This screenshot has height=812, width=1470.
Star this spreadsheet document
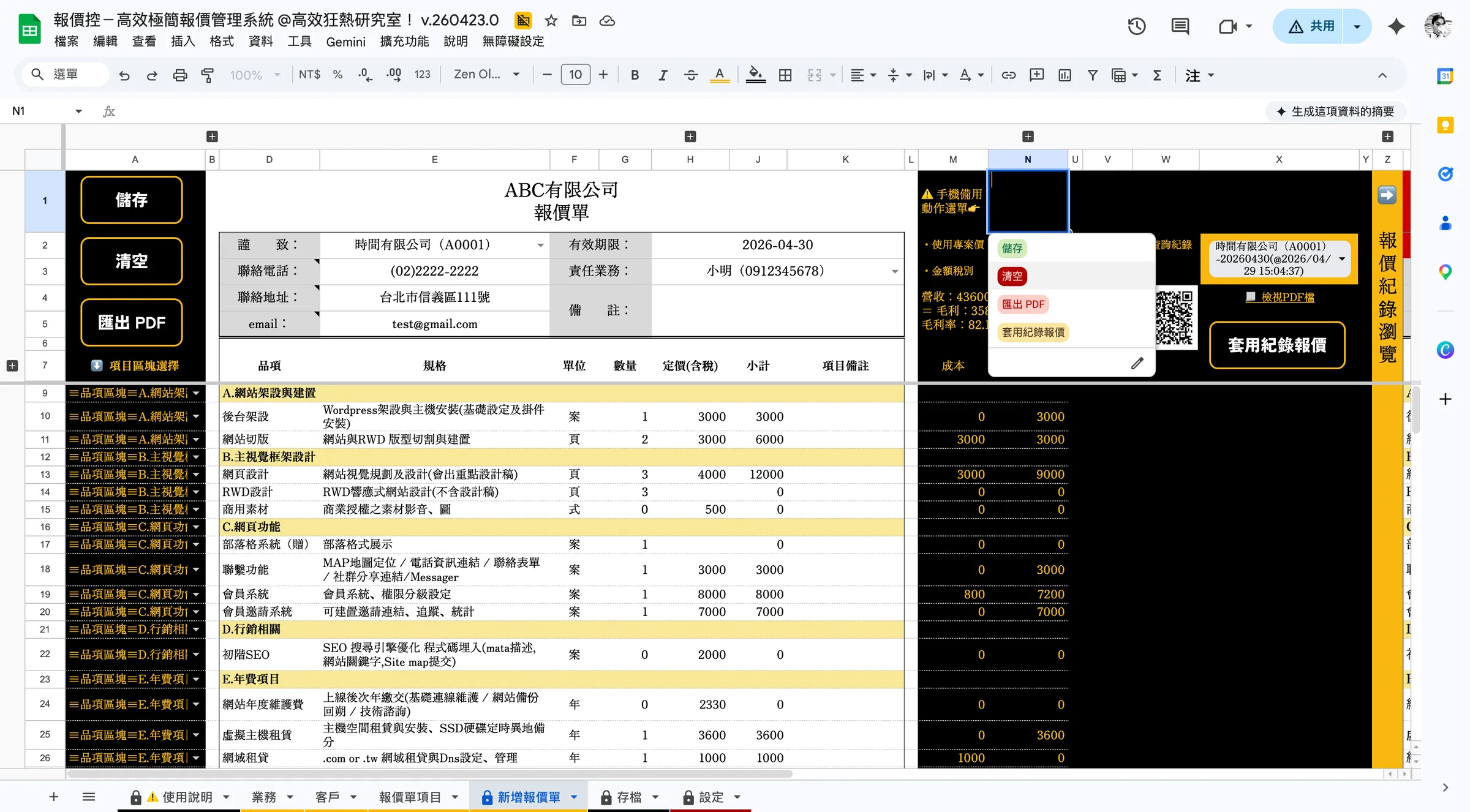tap(551, 21)
